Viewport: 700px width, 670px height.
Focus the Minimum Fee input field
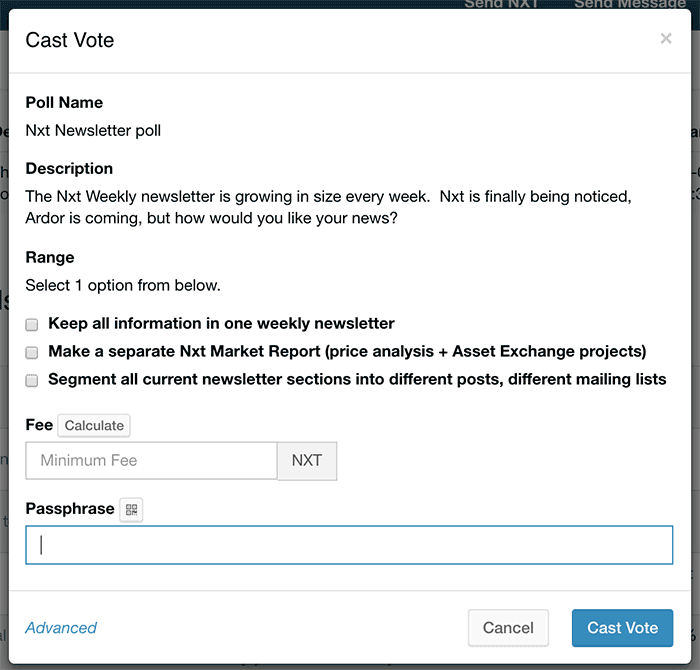click(151, 461)
